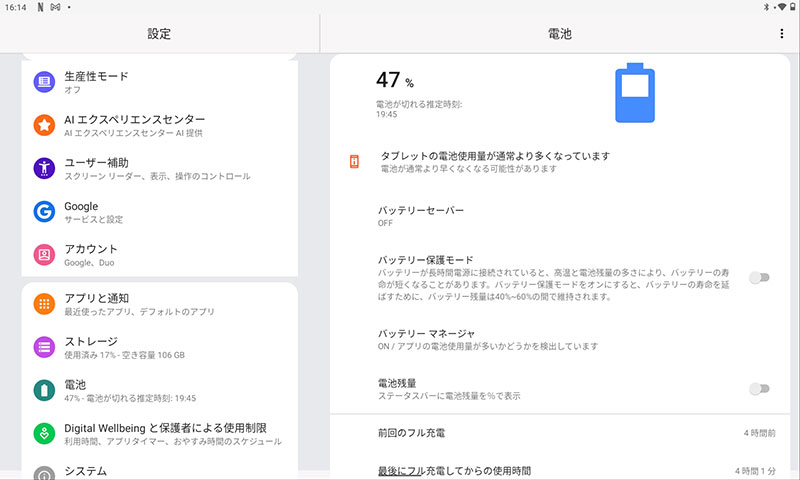The width and height of the screenshot is (800, 480).
Task: Open the バッテリーセーバー setting
Action: coord(560,216)
